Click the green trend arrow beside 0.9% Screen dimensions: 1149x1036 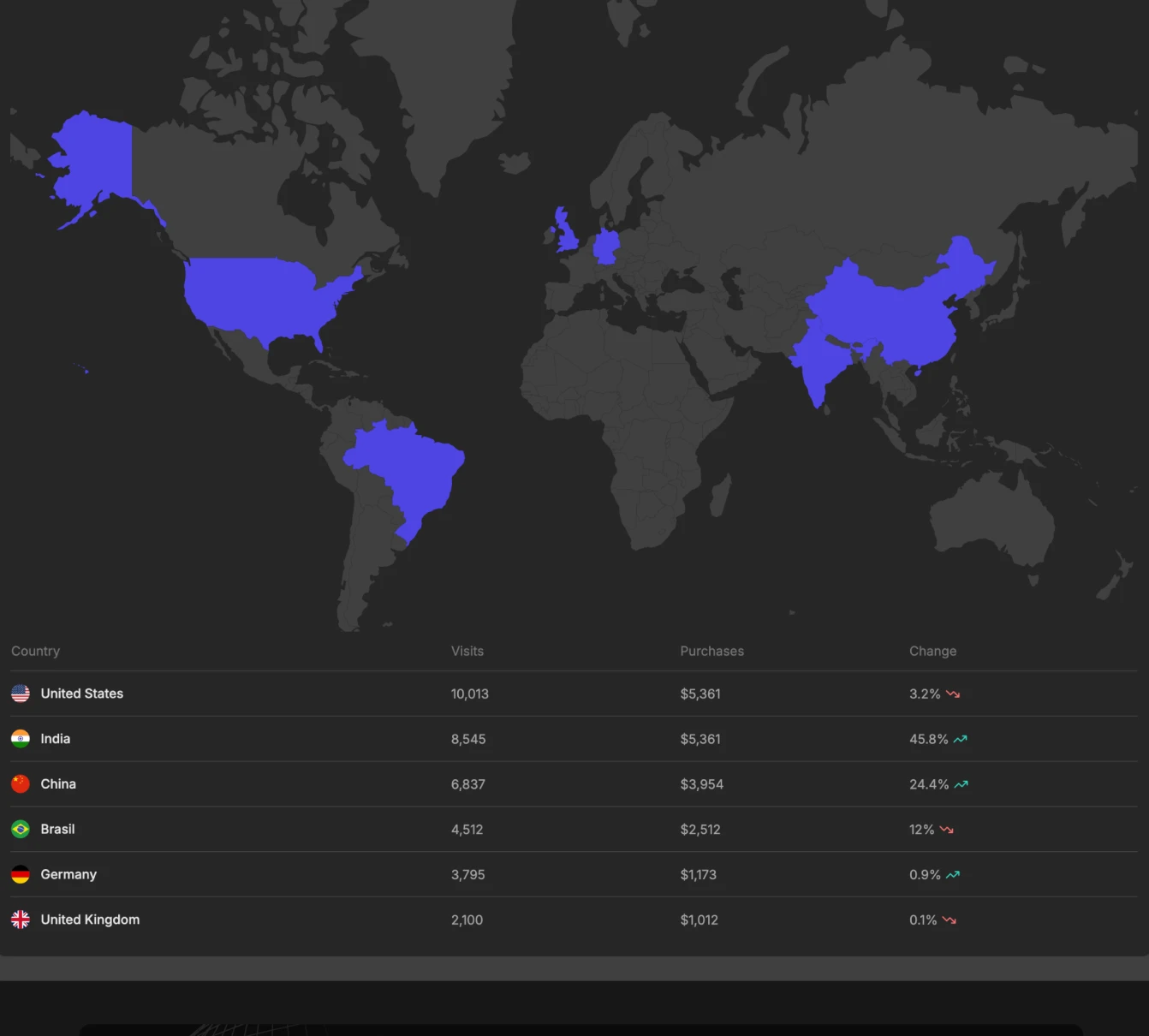click(952, 874)
